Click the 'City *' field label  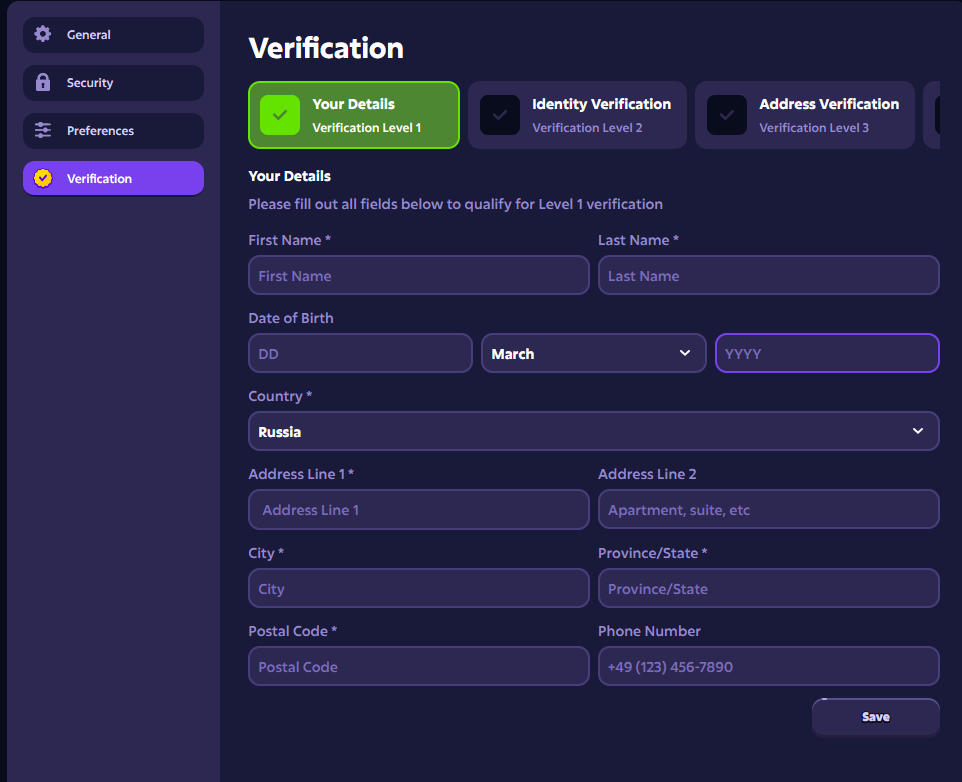pyautogui.click(x=266, y=553)
